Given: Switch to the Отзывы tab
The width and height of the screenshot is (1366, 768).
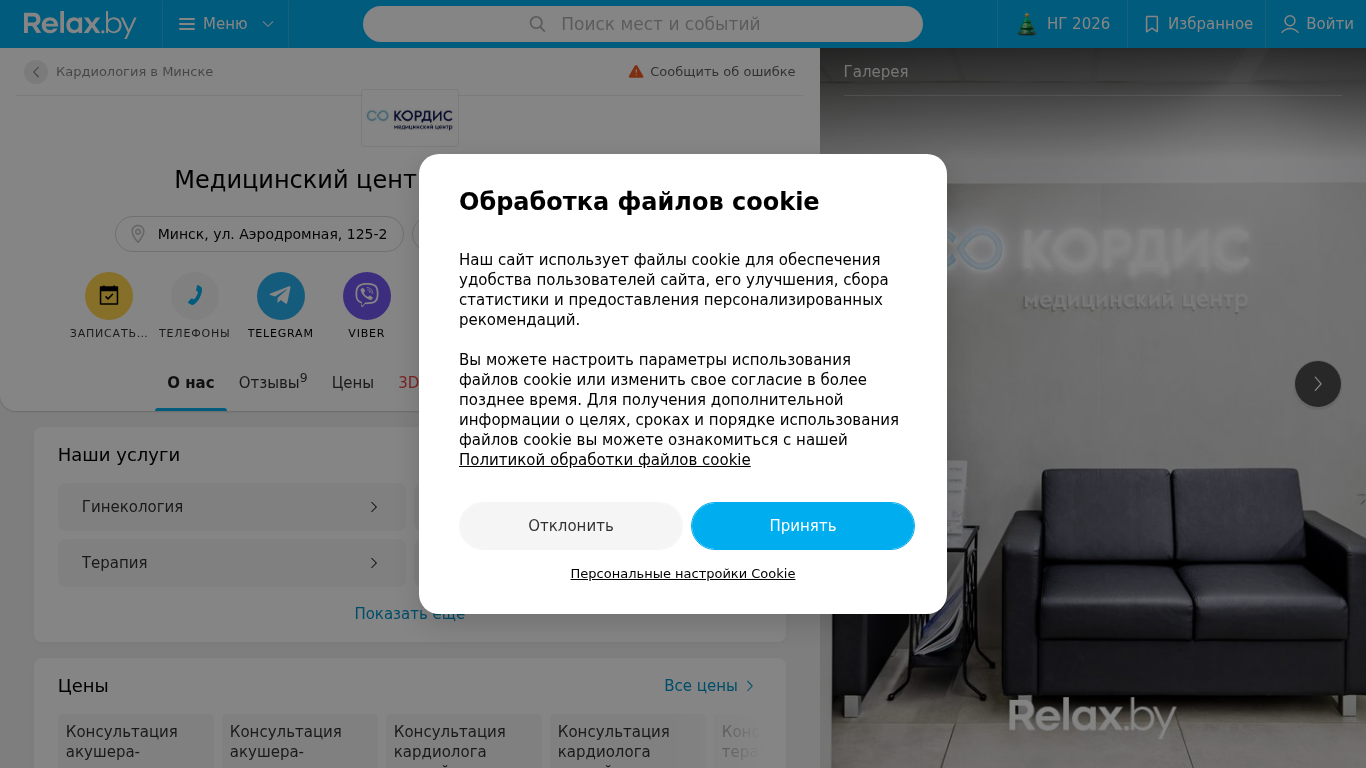Looking at the screenshot, I should click(273, 382).
